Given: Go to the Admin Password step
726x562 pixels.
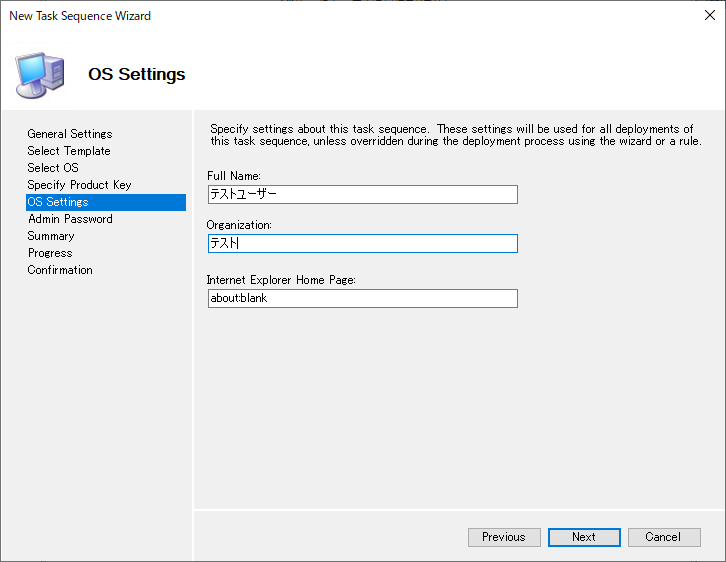Looking at the screenshot, I should pos(70,219).
